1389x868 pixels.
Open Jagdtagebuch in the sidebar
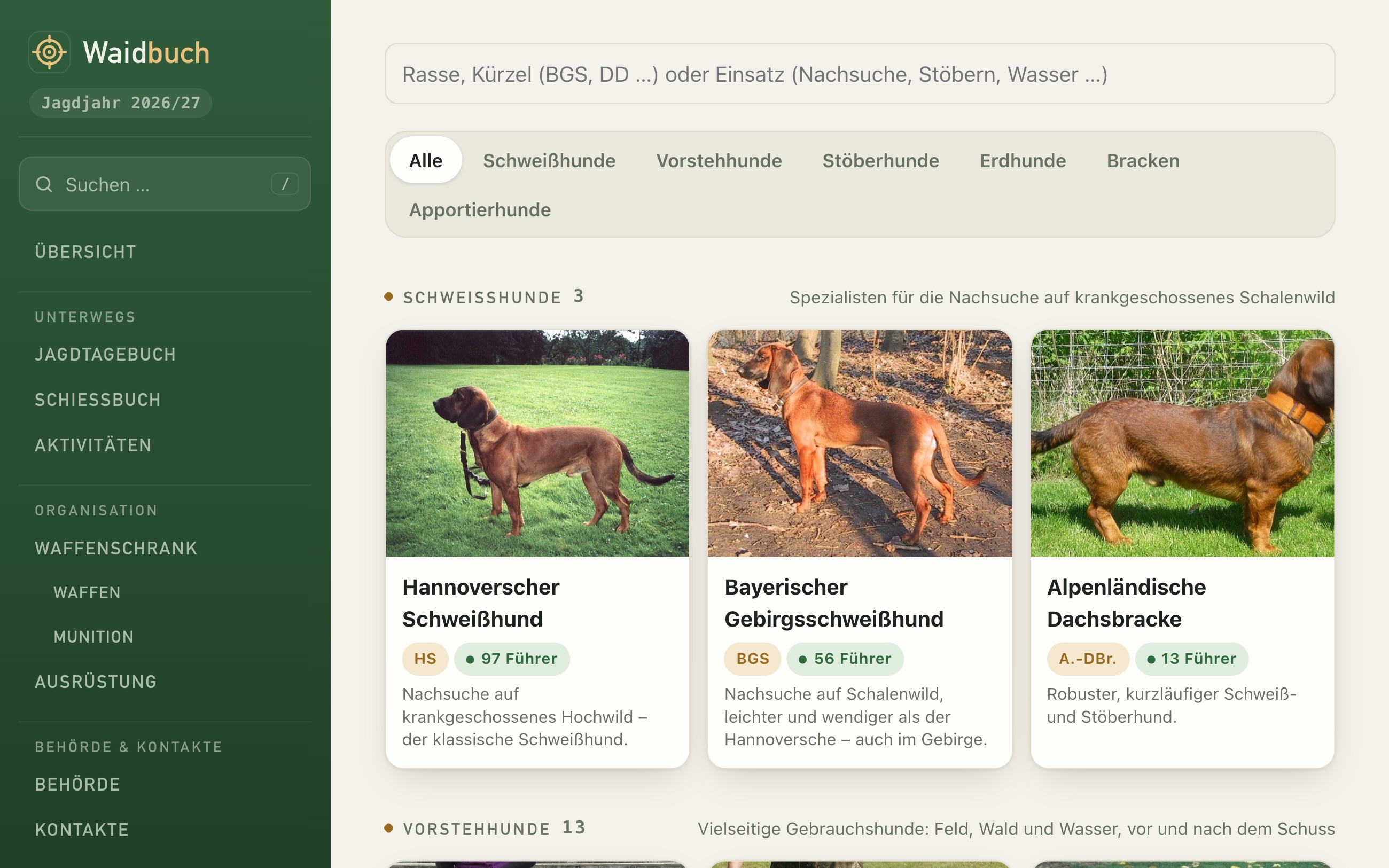click(105, 354)
